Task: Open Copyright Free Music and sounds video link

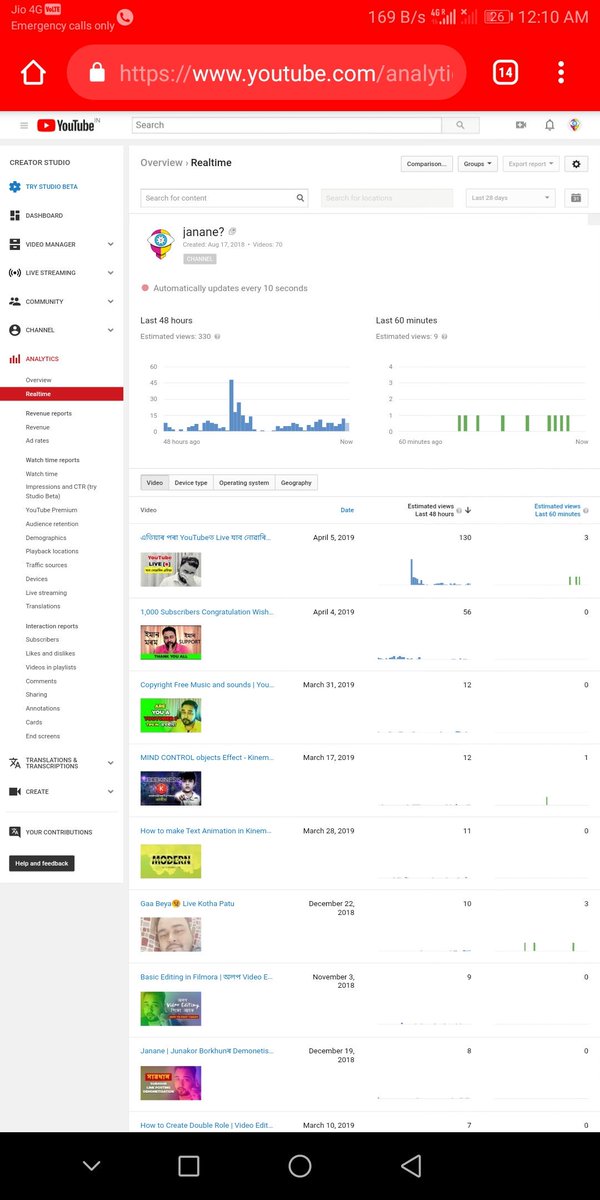Action: [x=207, y=685]
